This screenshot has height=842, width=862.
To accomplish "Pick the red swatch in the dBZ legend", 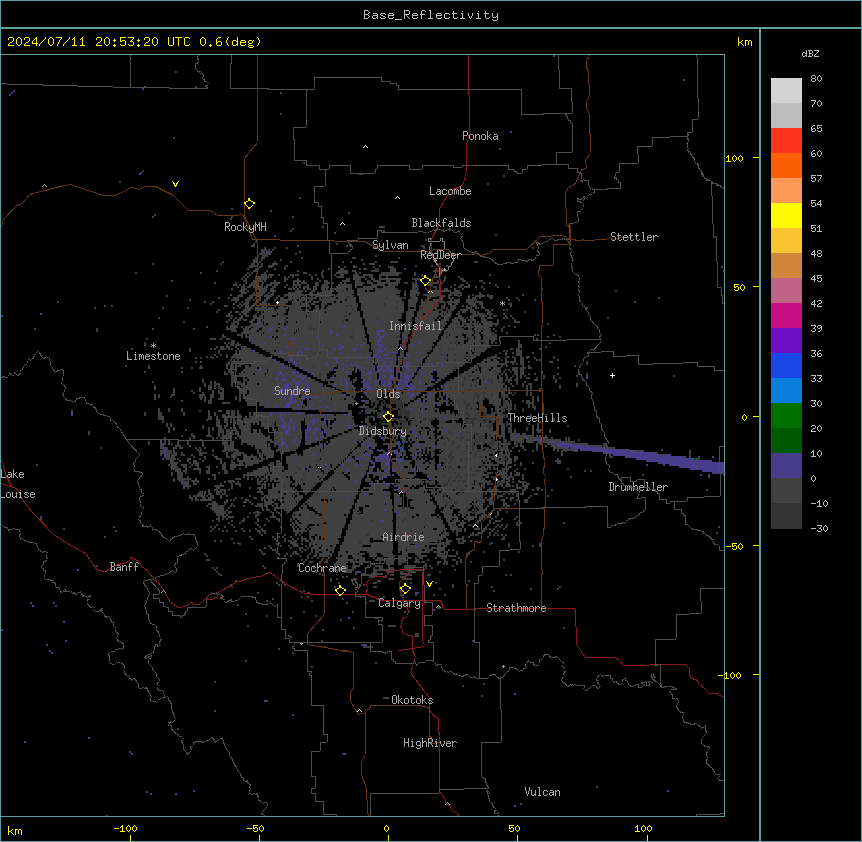I will (786, 140).
